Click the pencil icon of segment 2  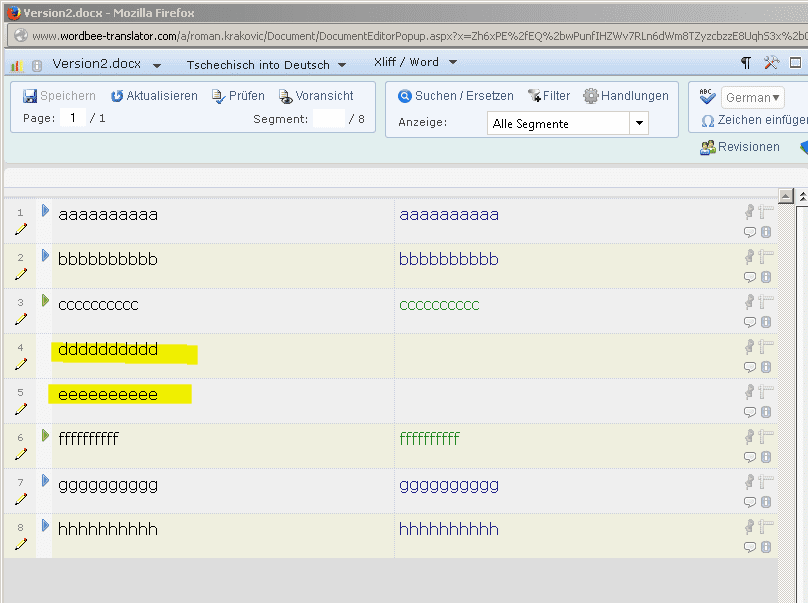click(x=21, y=274)
